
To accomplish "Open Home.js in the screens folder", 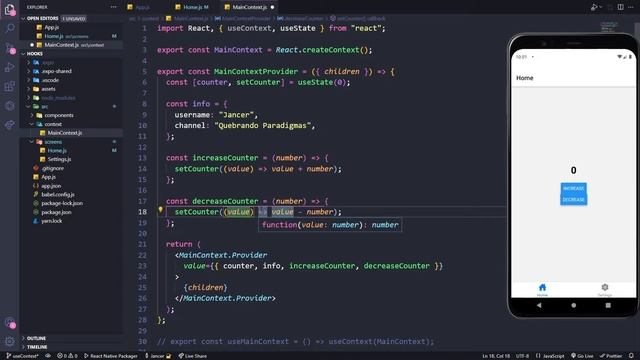I will click(57, 150).
